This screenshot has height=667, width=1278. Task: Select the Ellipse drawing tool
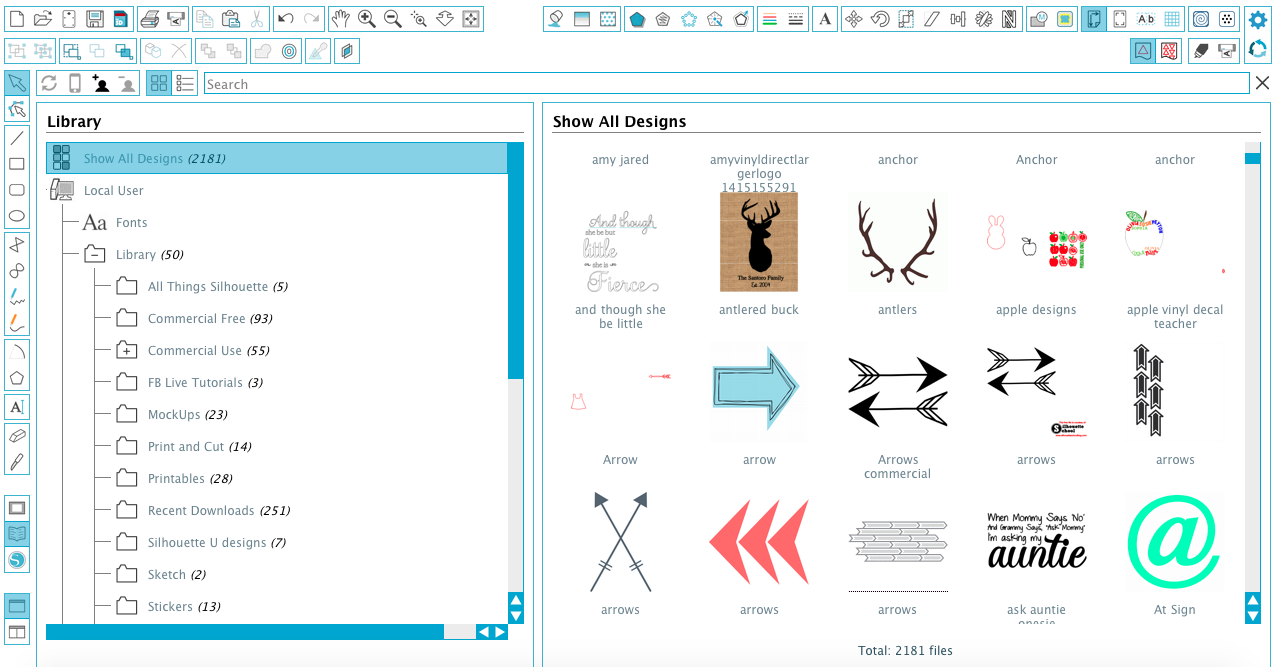coord(15,216)
